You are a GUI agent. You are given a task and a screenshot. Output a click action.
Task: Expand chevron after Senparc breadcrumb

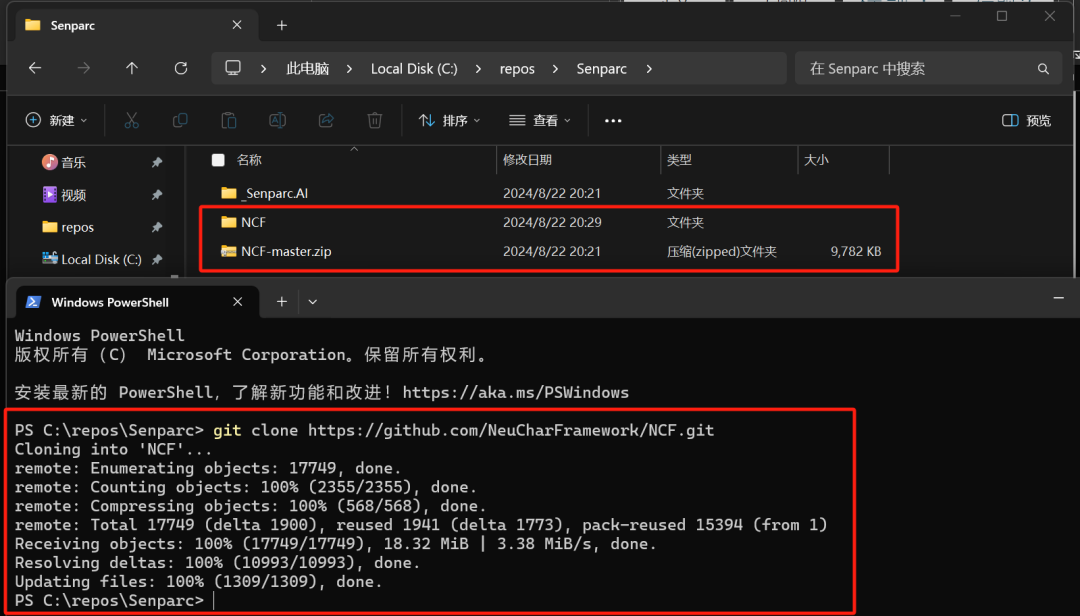[649, 69]
